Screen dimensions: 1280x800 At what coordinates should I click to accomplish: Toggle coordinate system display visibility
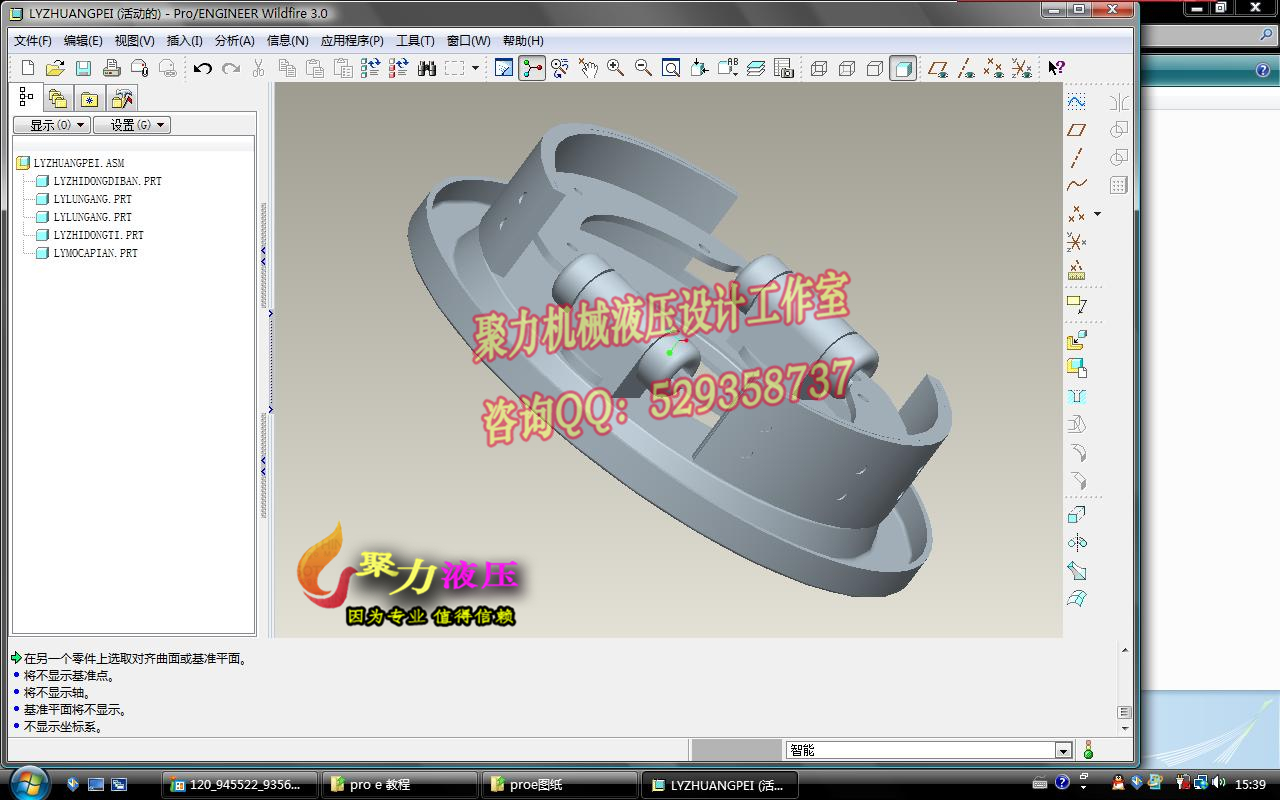1024,68
